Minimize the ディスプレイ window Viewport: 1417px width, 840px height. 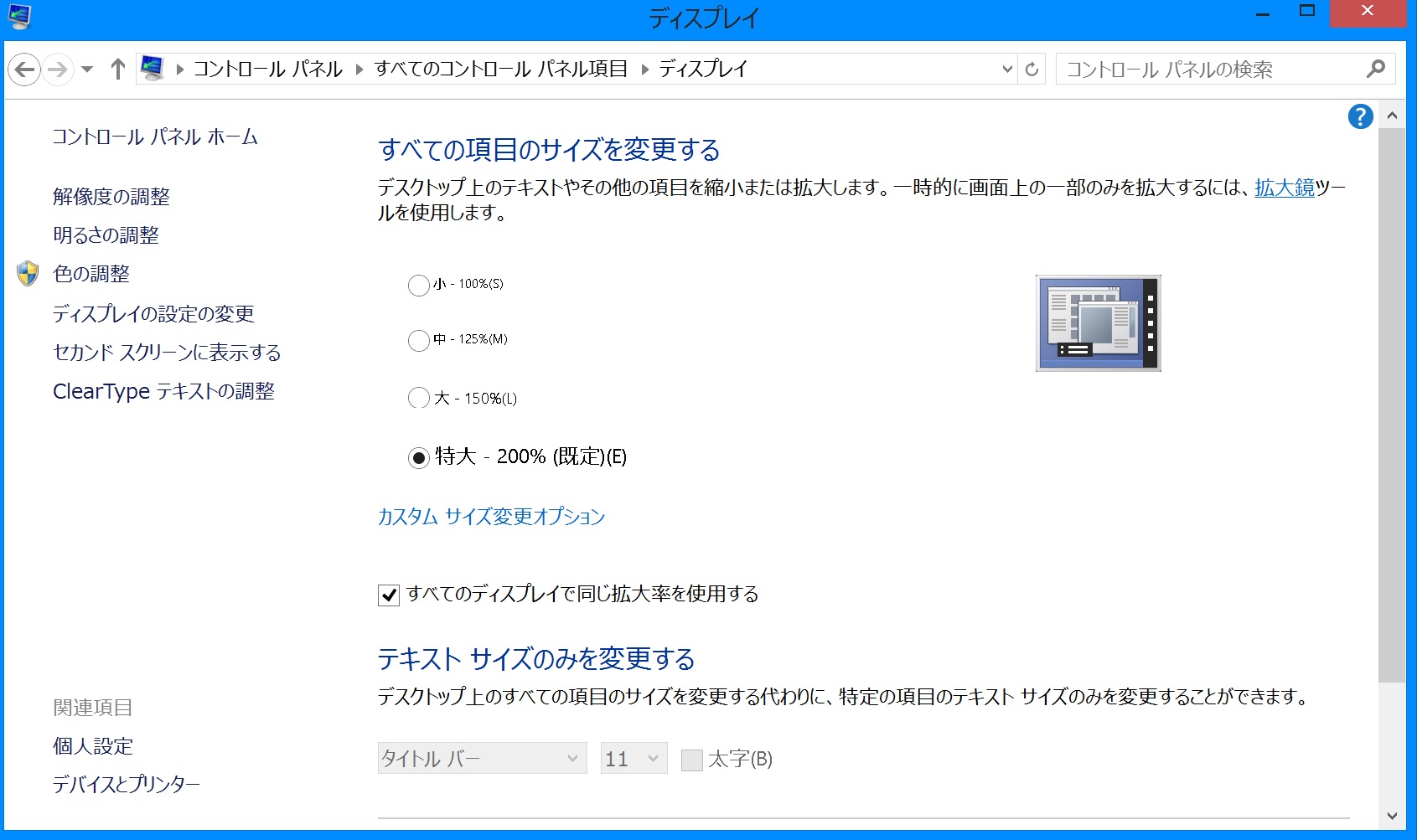[1263, 13]
